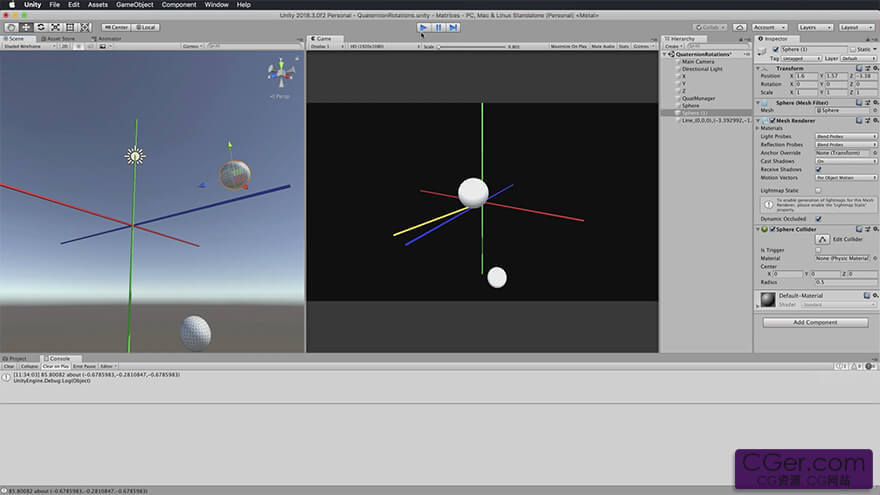Click the Pause button
The height and width of the screenshot is (495, 880).
tap(438, 27)
